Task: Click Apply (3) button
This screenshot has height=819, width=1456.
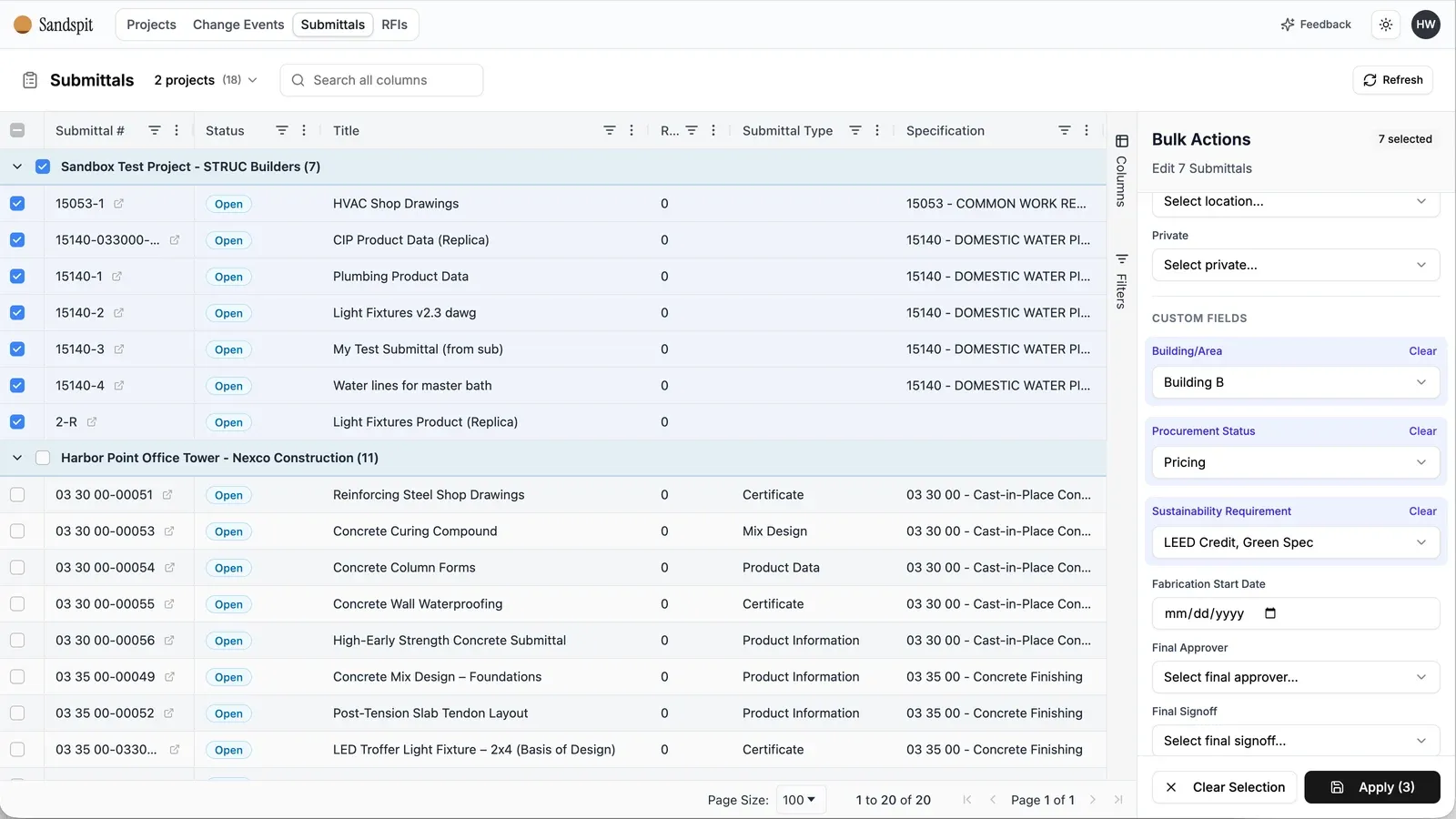Action: coord(1372,787)
